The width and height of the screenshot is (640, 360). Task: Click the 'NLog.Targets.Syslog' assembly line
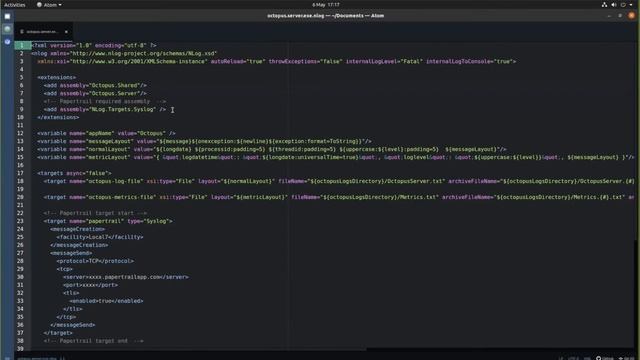click(x=105, y=109)
